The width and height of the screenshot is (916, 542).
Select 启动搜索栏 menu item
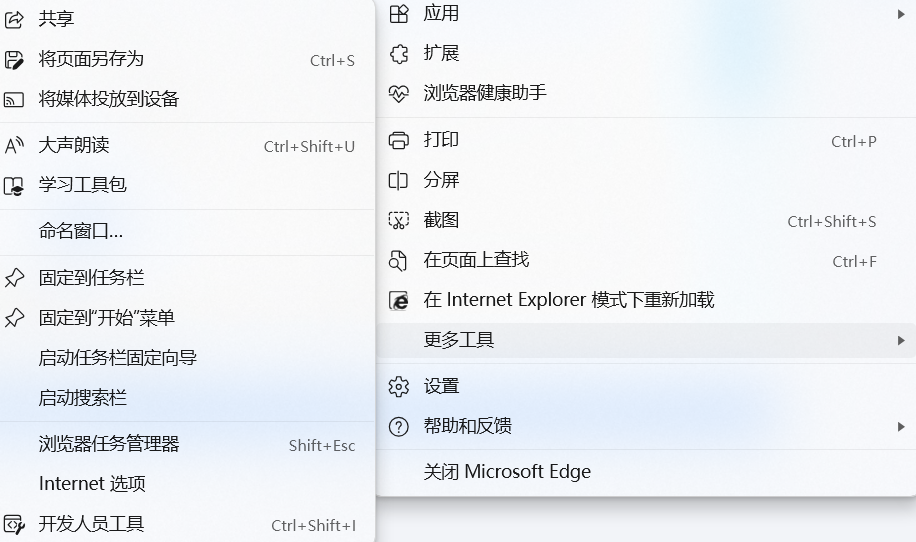187,398
